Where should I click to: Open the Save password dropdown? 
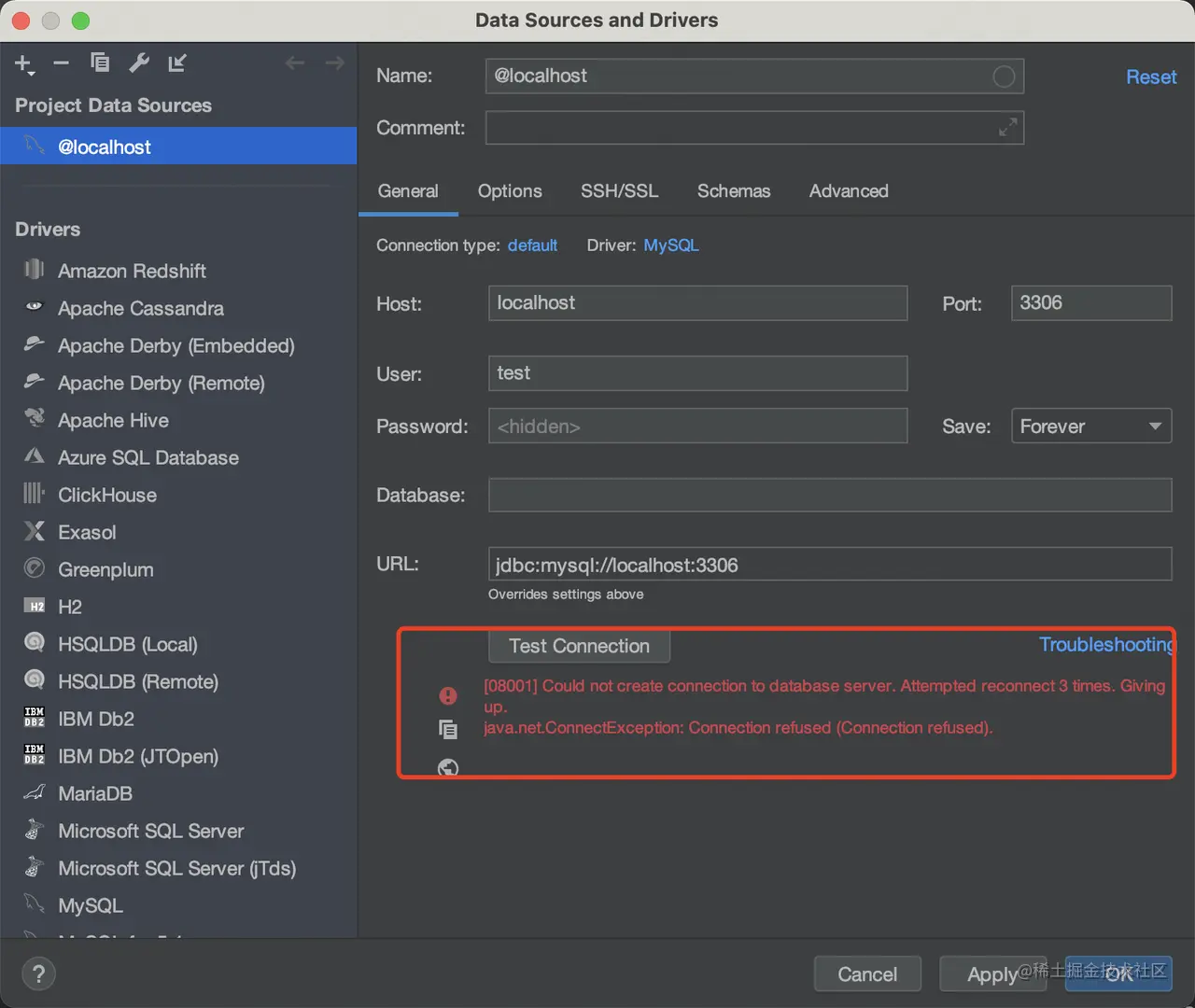[x=1091, y=427]
